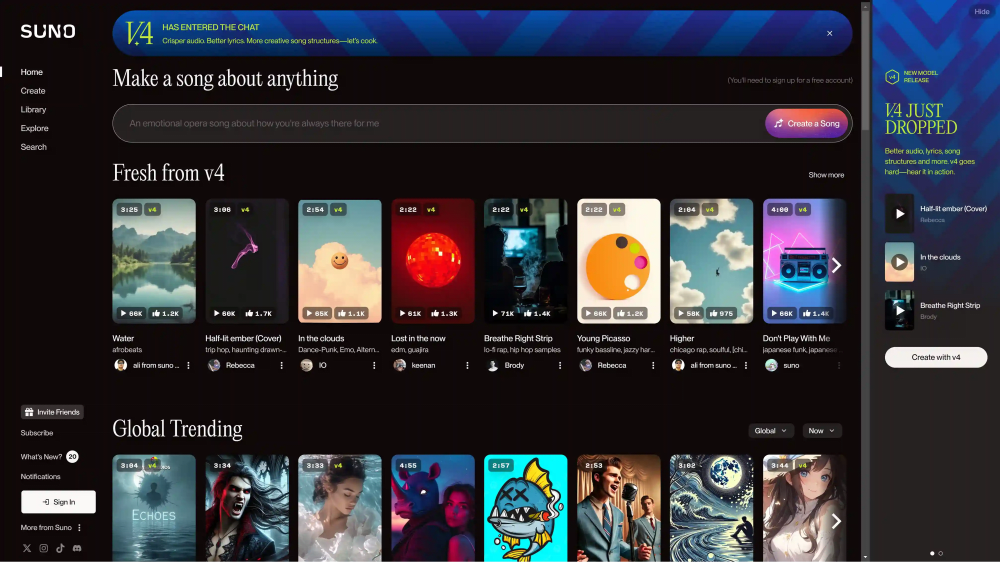This screenshot has height=562, width=1000.
Task: Close the V4 announcement banner
Action: 830,33
